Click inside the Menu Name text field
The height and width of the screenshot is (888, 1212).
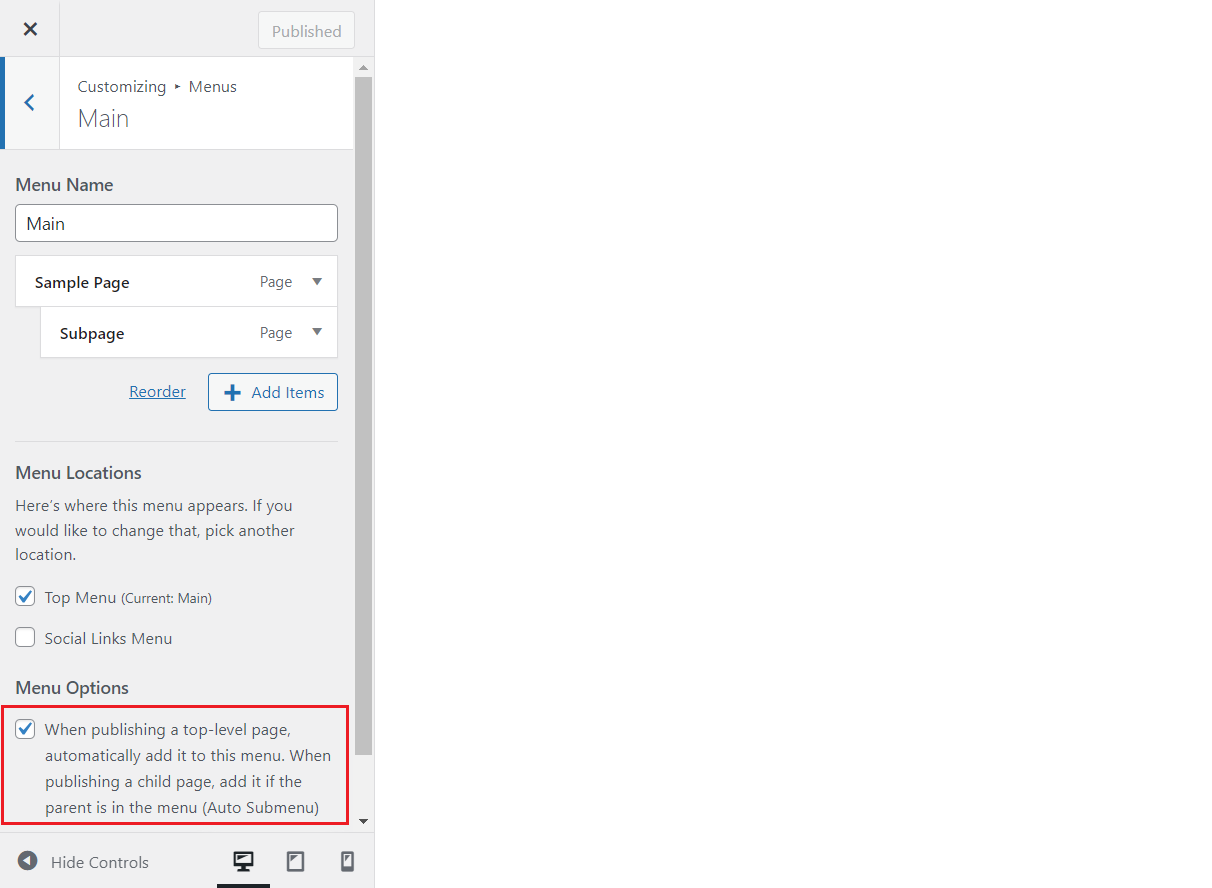pyautogui.click(x=176, y=222)
